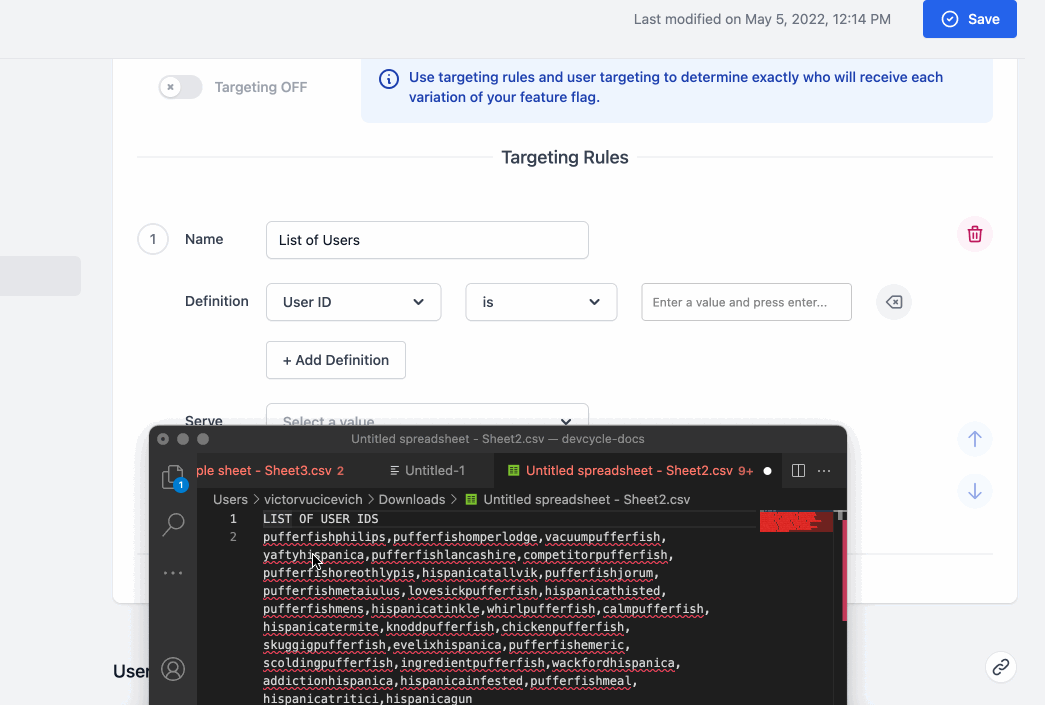Screen dimensions: 1045x705
Task: Open the User ID definition dropdown
Action: pyautogui.click(x=353, y=302)
